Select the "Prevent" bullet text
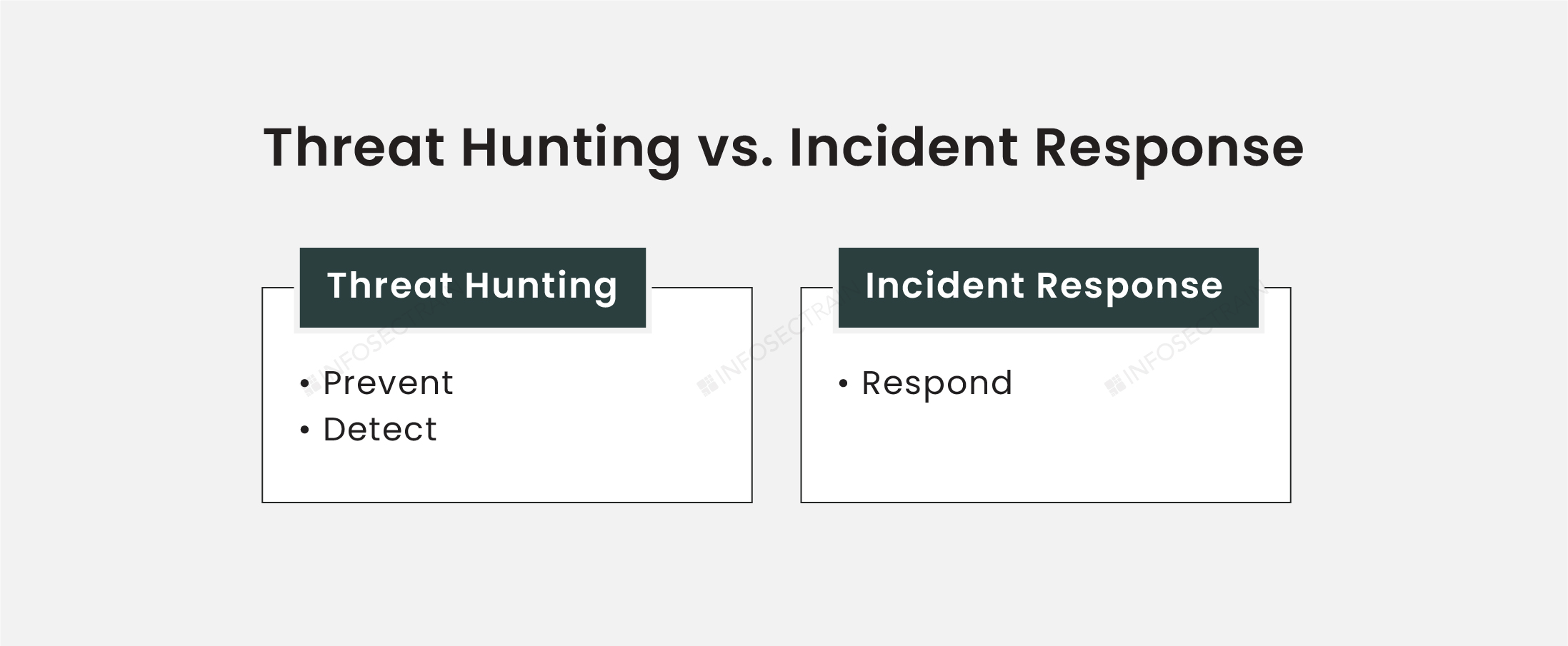The width and height of the screenshot is (1568, 646). point(388,383)
